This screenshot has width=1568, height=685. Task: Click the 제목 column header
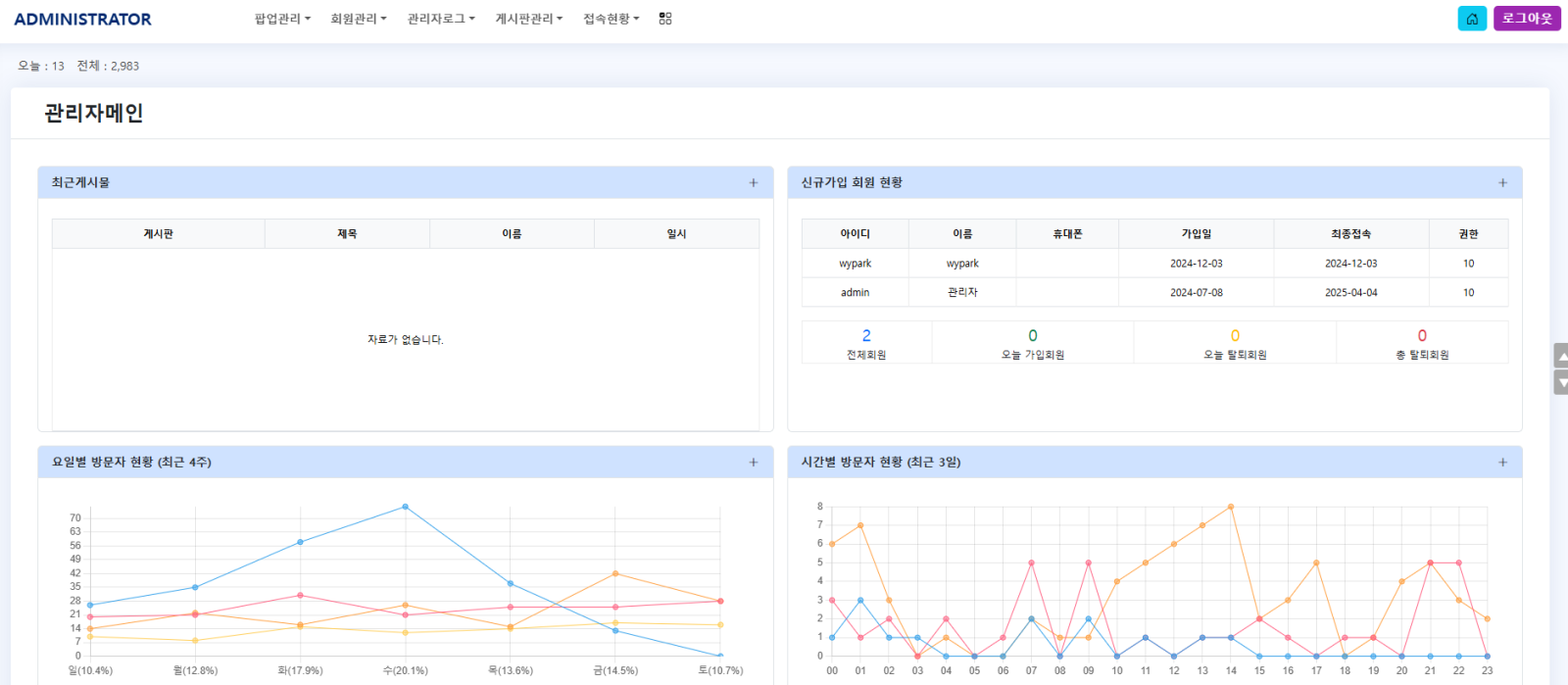tap(347, 234)
